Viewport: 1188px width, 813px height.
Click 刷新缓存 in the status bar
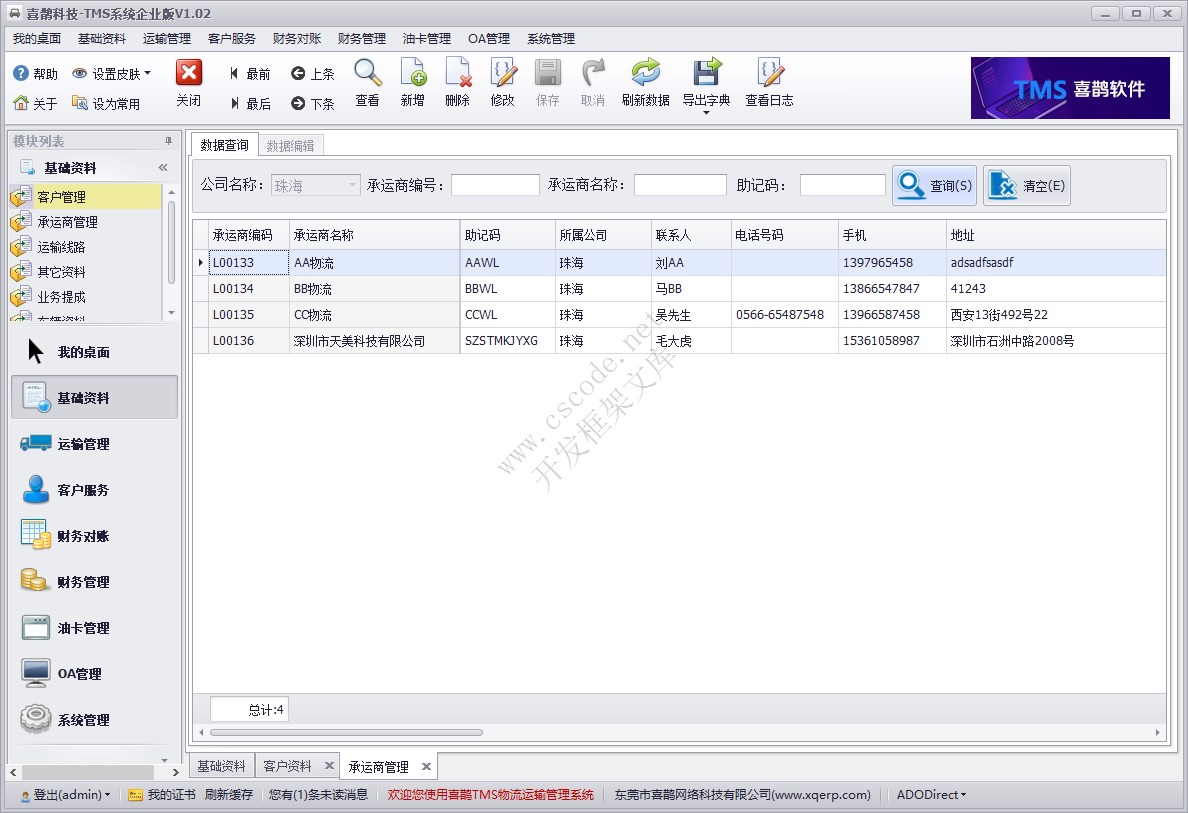229,795
